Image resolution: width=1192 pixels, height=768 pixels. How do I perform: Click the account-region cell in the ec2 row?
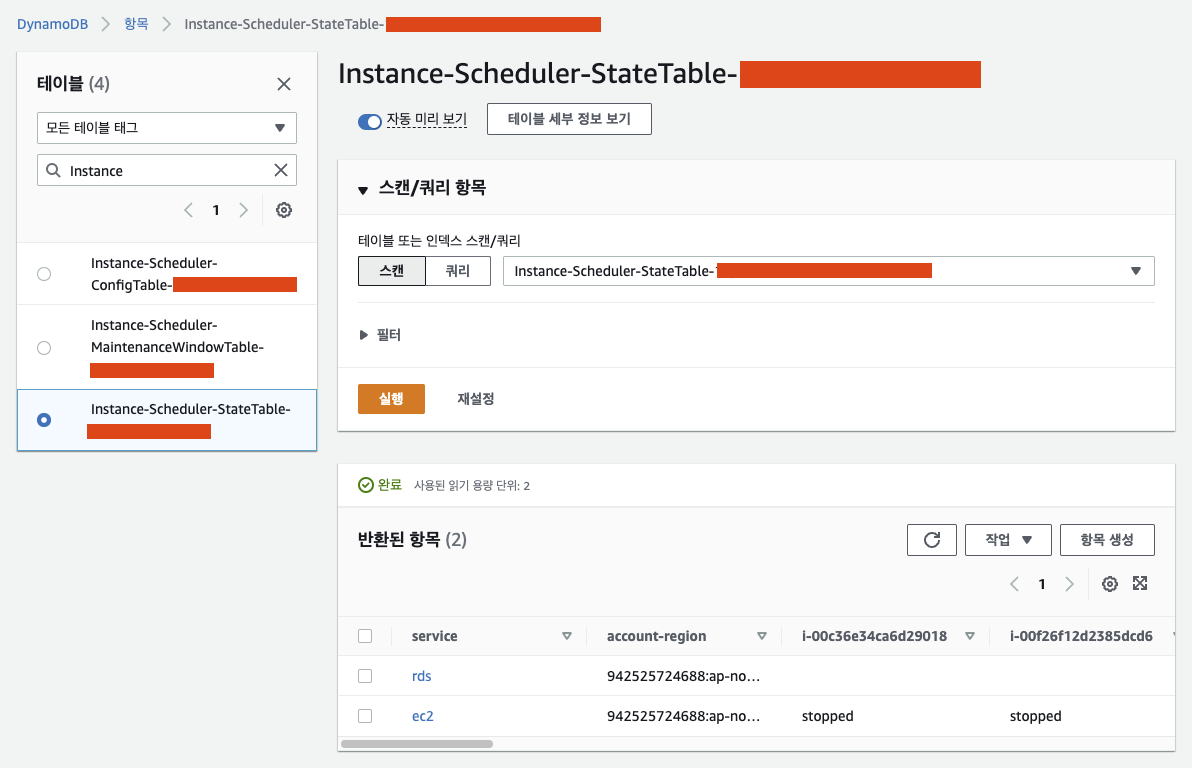683,716
